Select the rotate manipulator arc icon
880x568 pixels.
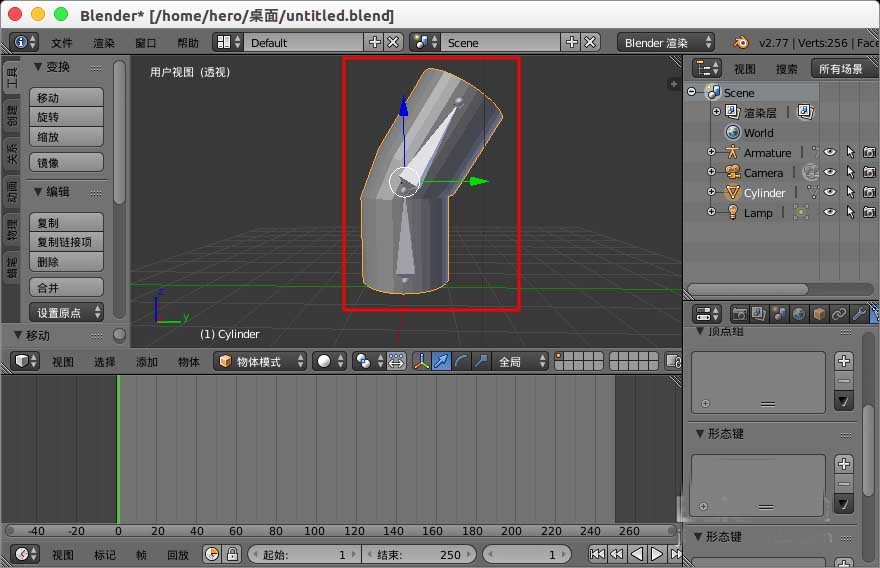point(461,361)
